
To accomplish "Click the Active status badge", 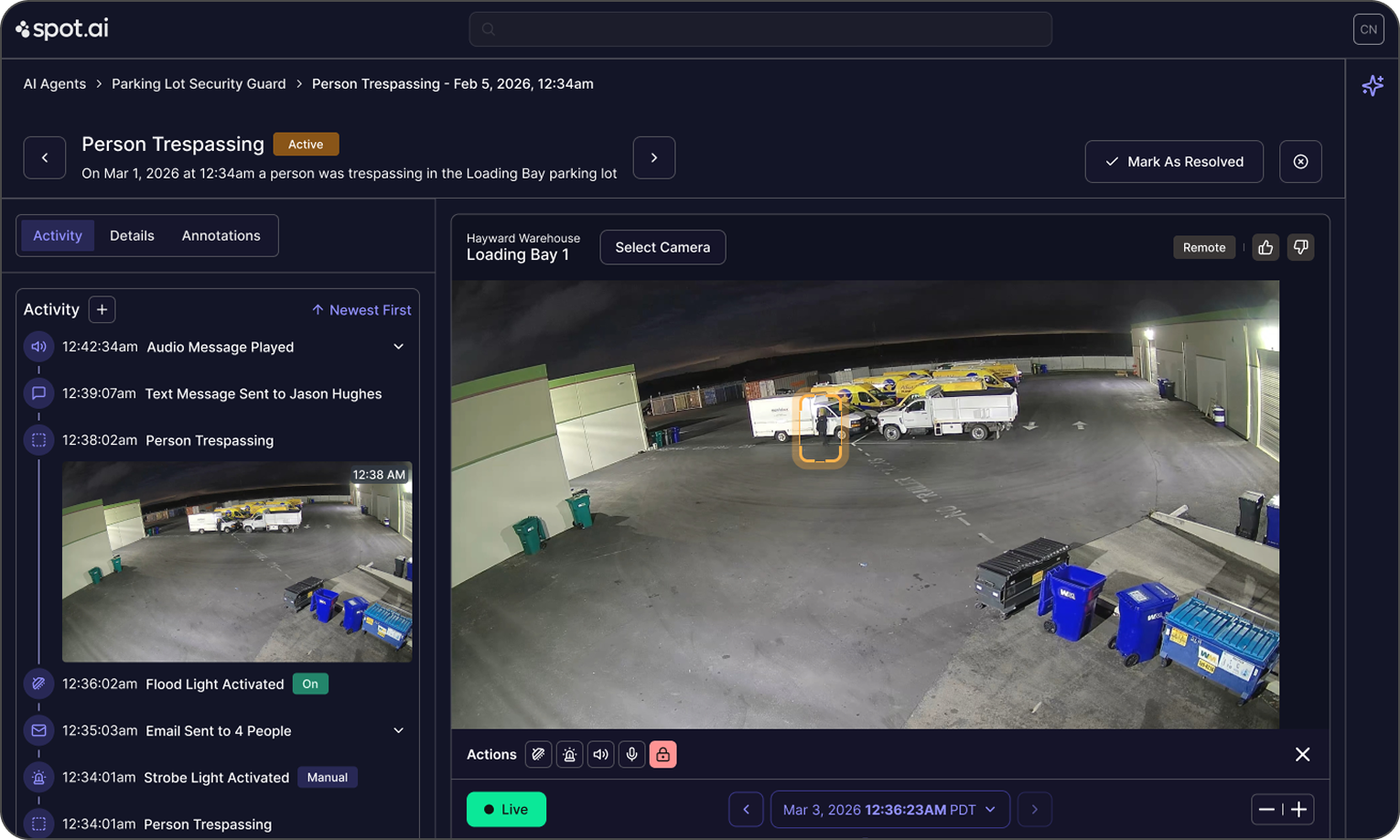I will point(306,145).
